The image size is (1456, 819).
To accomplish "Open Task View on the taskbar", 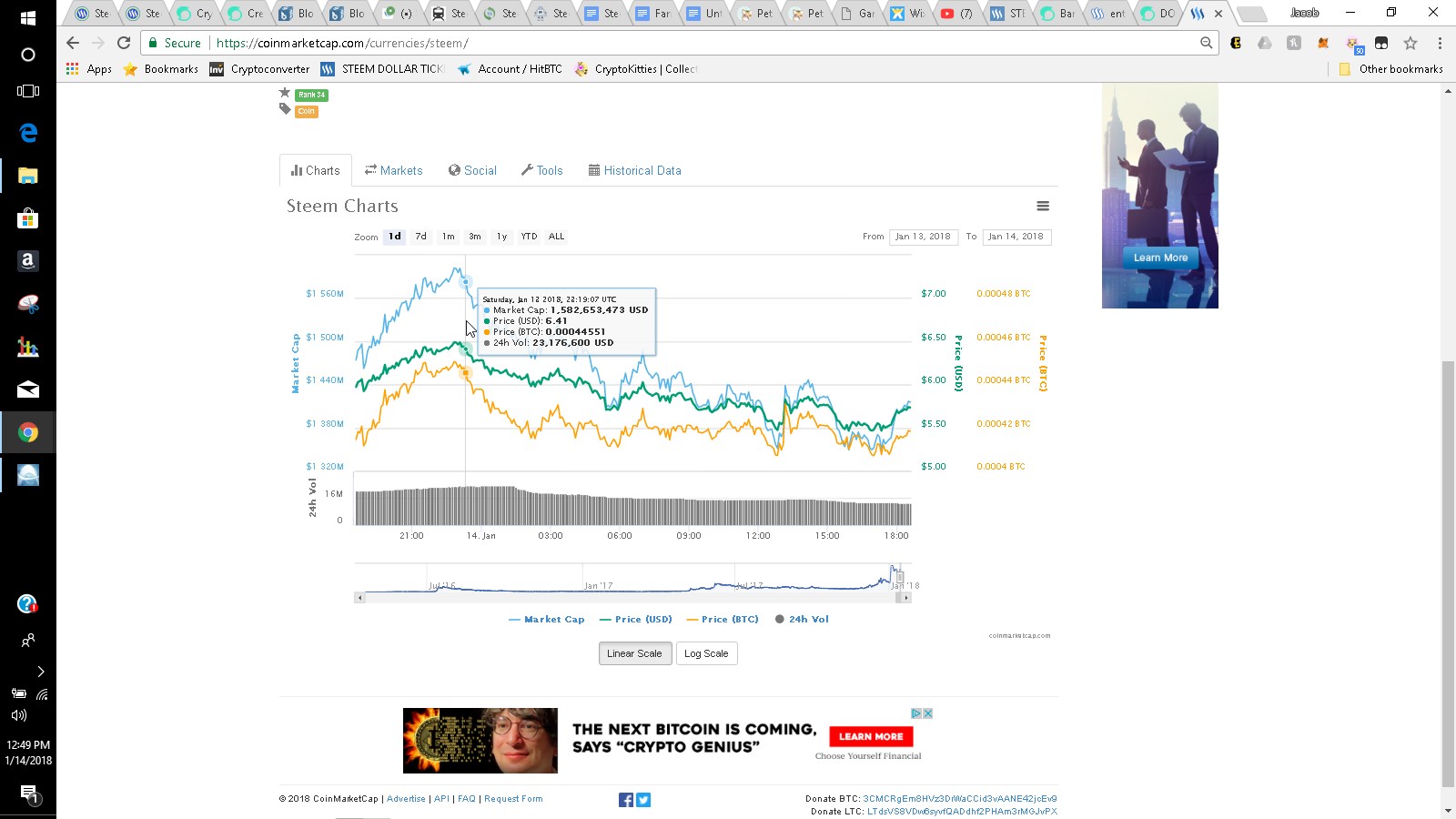I will click(28, 91).
